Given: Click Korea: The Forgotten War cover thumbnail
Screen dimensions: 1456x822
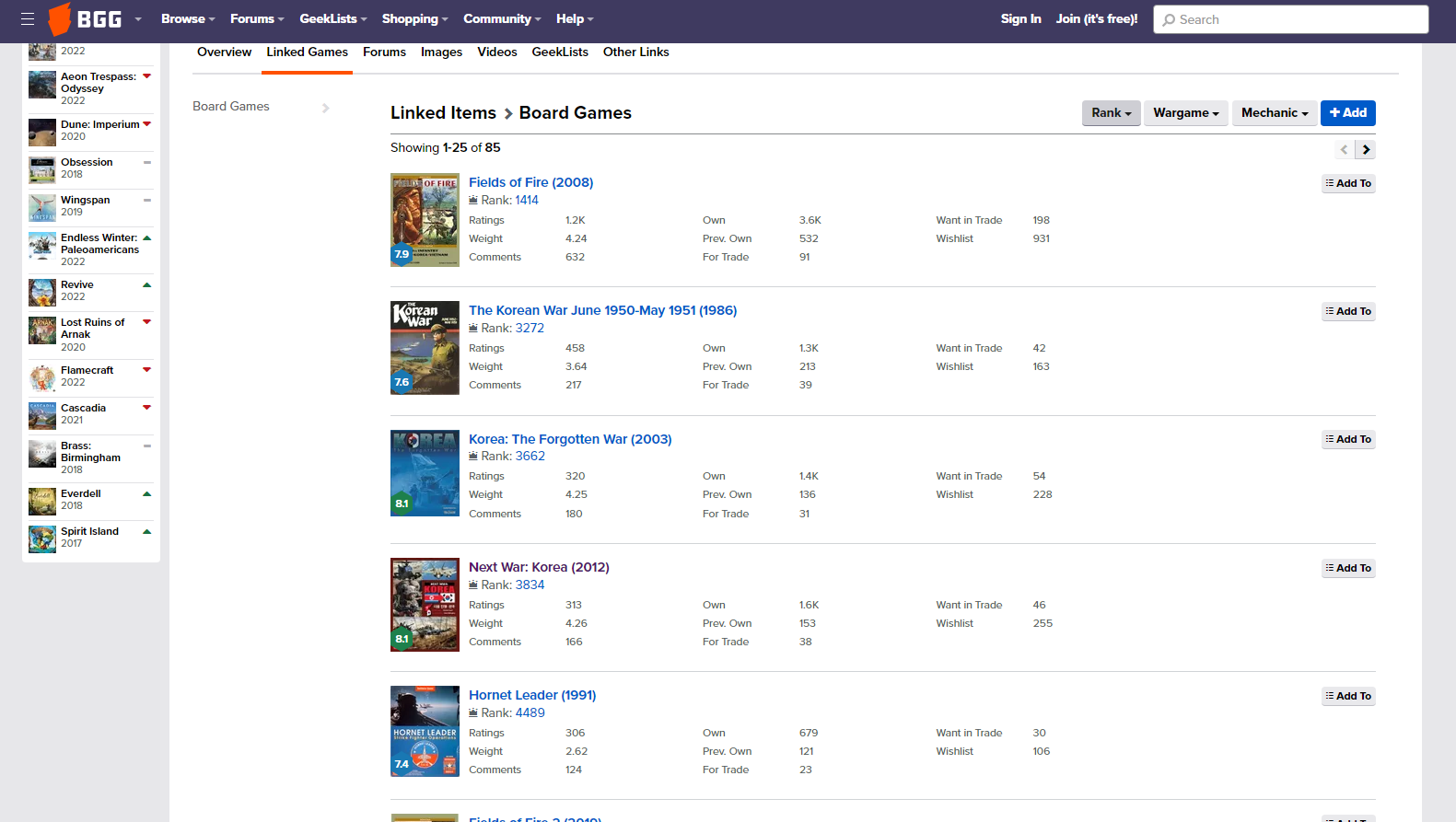Looking at the screenshot, I should (x=425, y=473).
